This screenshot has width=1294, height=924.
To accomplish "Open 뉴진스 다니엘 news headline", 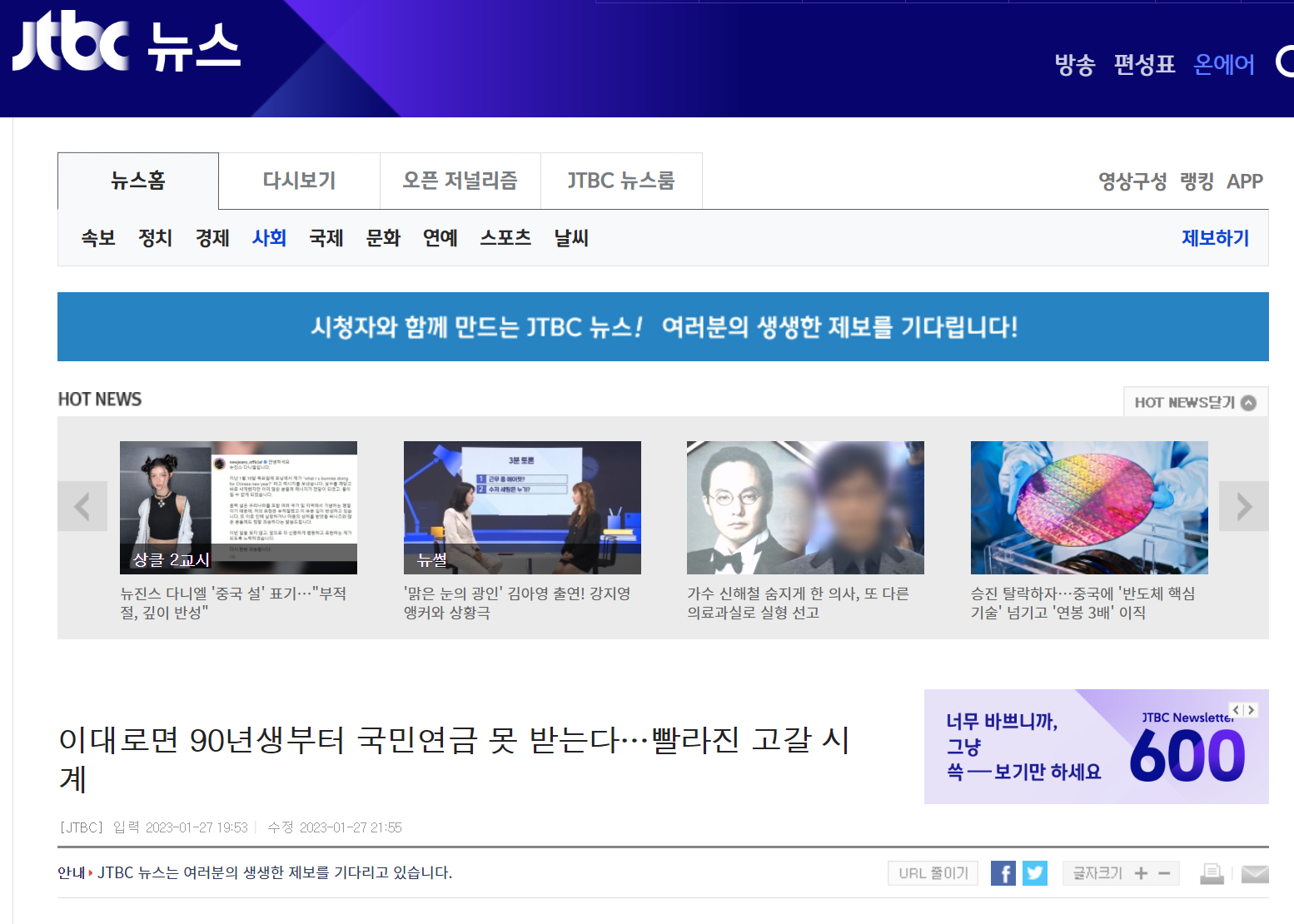I will point(233,603).
